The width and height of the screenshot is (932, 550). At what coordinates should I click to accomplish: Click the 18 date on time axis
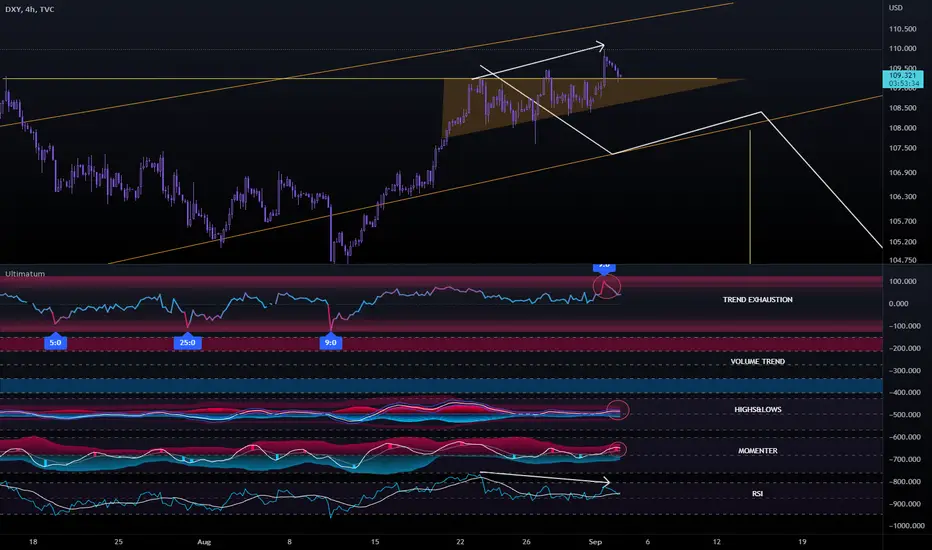[x=33, y=542]
